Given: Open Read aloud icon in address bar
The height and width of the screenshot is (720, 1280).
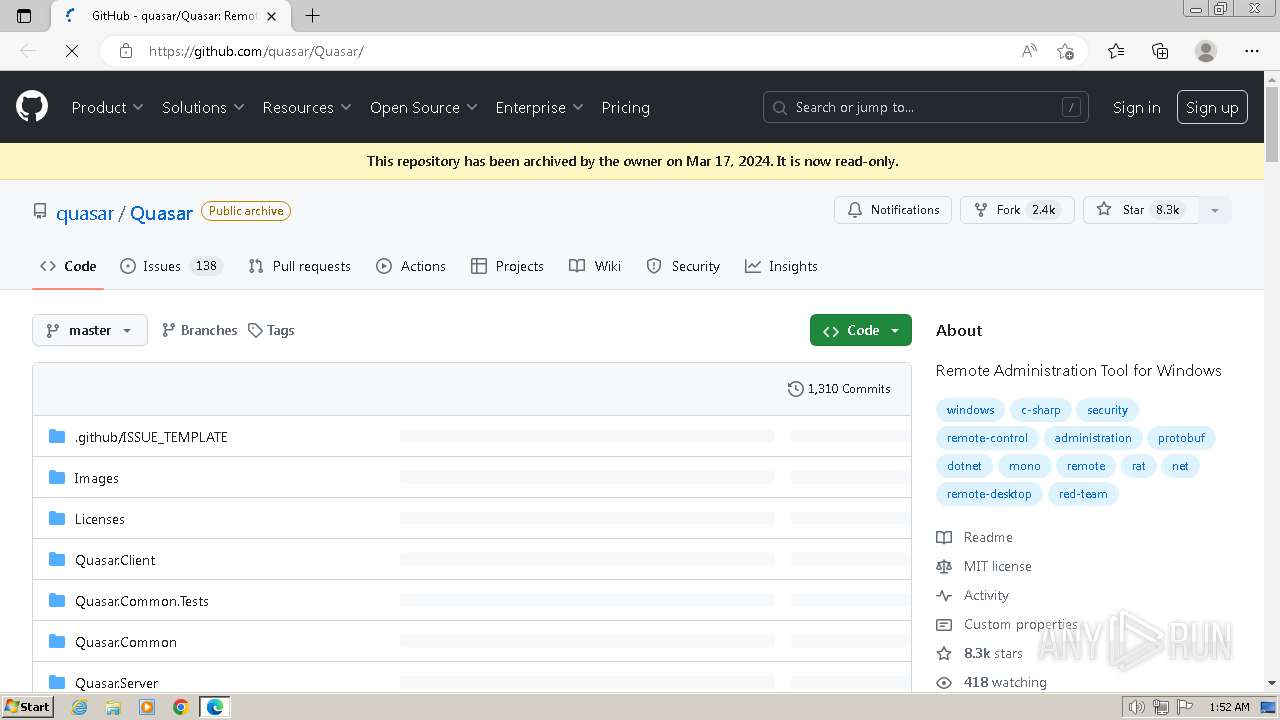Looking at the screenshot, I should click(x=1029, y=51).
